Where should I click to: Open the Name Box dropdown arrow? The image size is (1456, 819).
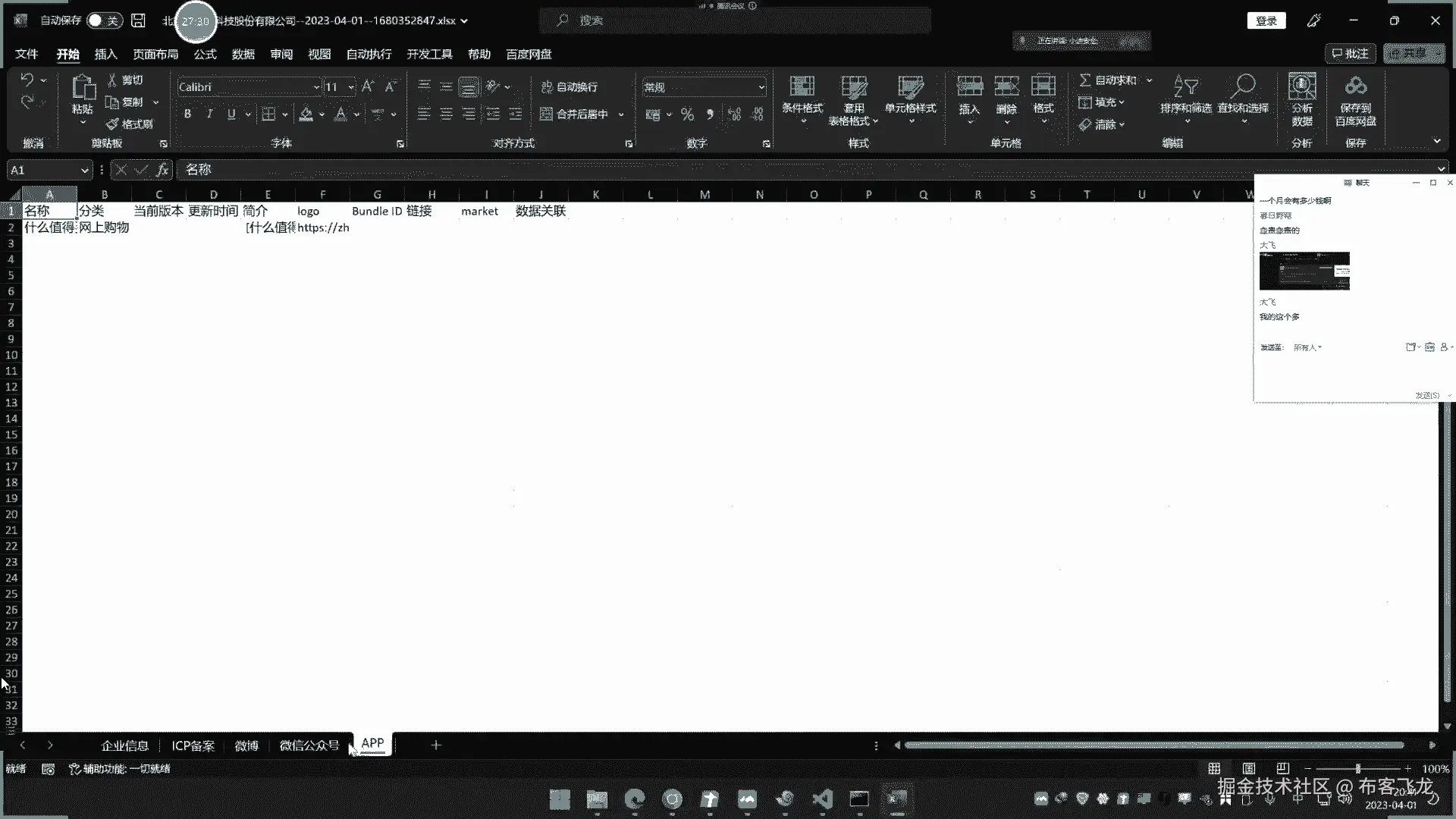pyautogui.click(x=84, y=170)
